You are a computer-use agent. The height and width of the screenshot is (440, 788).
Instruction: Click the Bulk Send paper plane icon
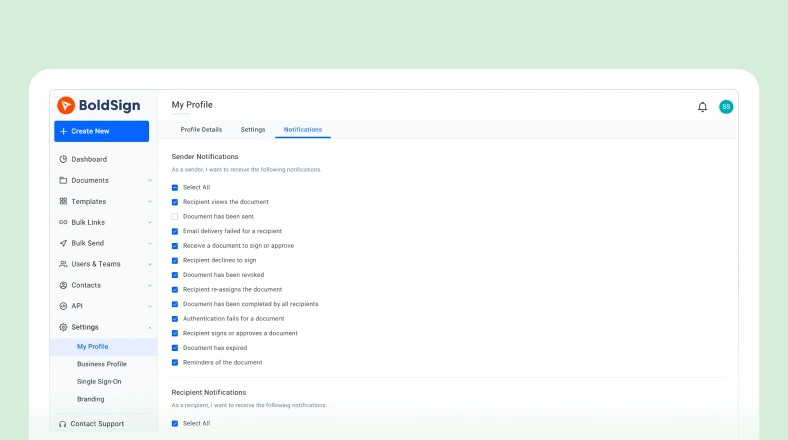[x=63, y=243]
